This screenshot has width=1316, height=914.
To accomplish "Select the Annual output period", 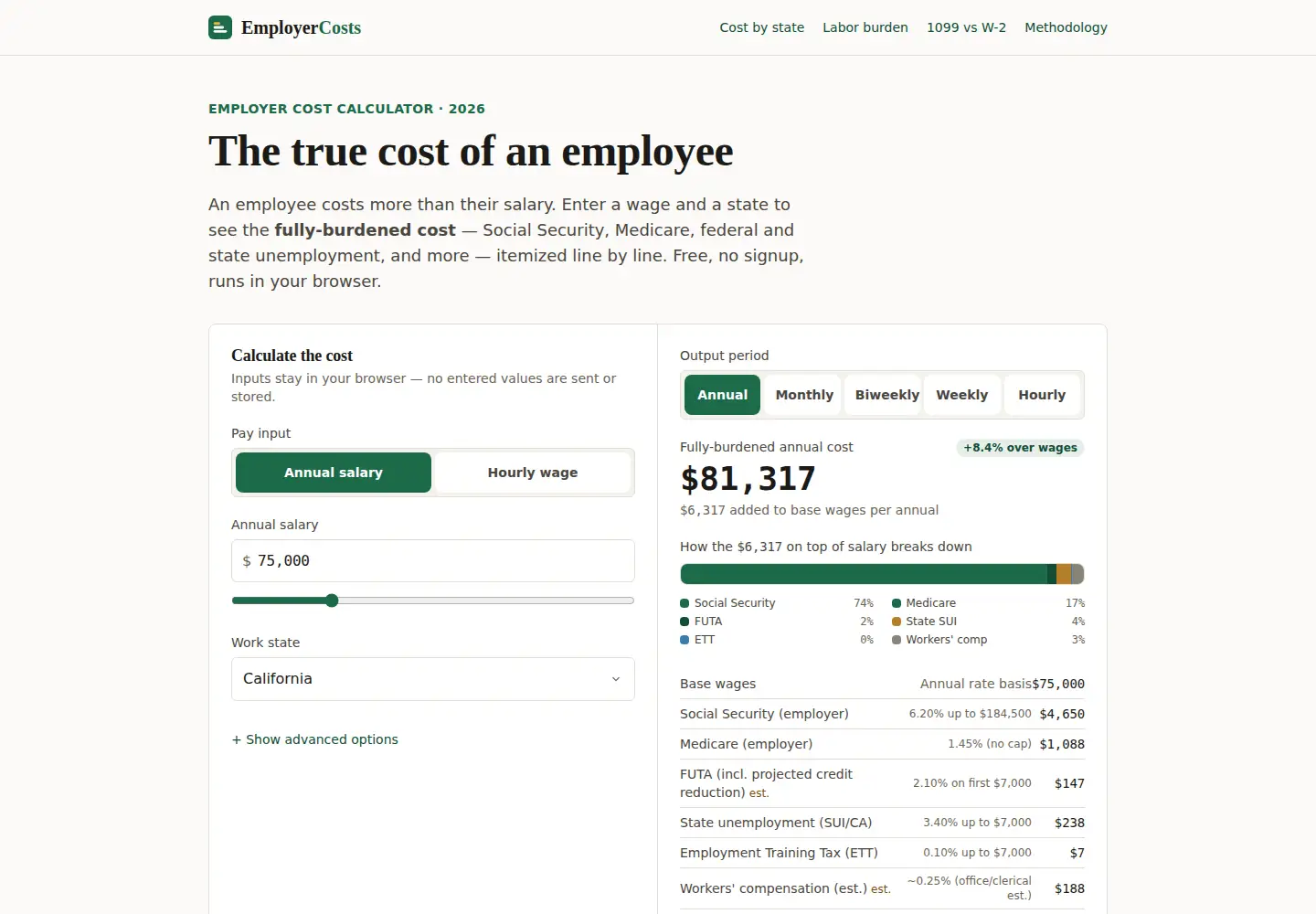I will coord(722,395).
